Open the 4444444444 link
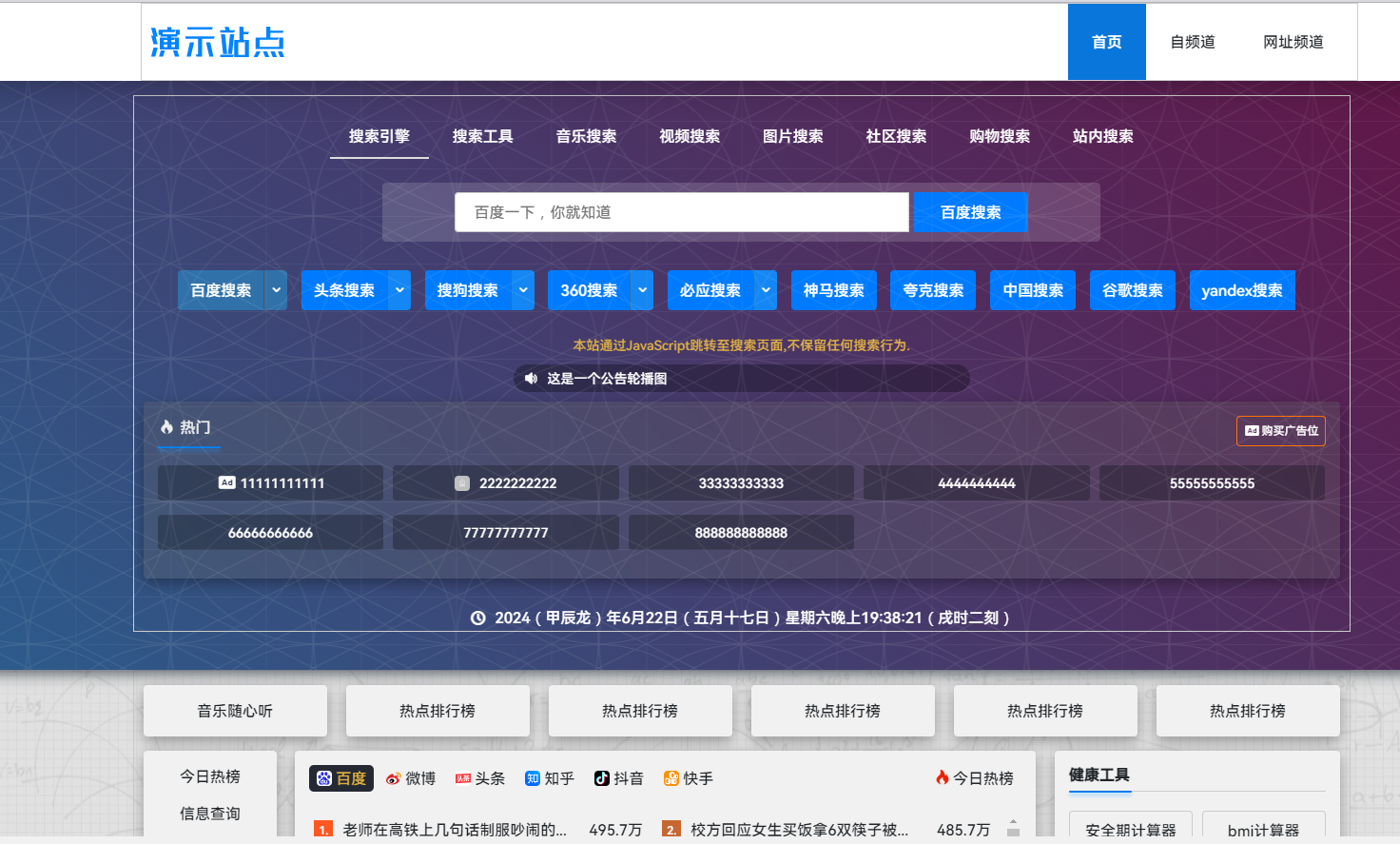This screenshot has height=844, width=1400. coord(977,482)
